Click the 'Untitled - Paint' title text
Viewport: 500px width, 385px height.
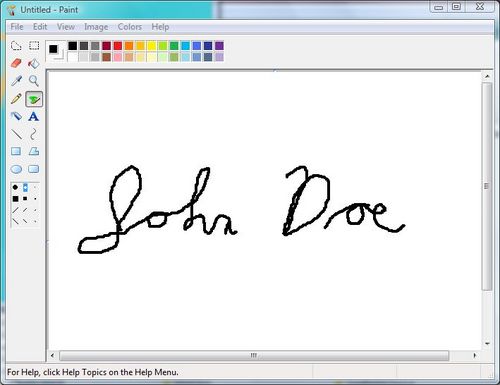pos(49,10)
